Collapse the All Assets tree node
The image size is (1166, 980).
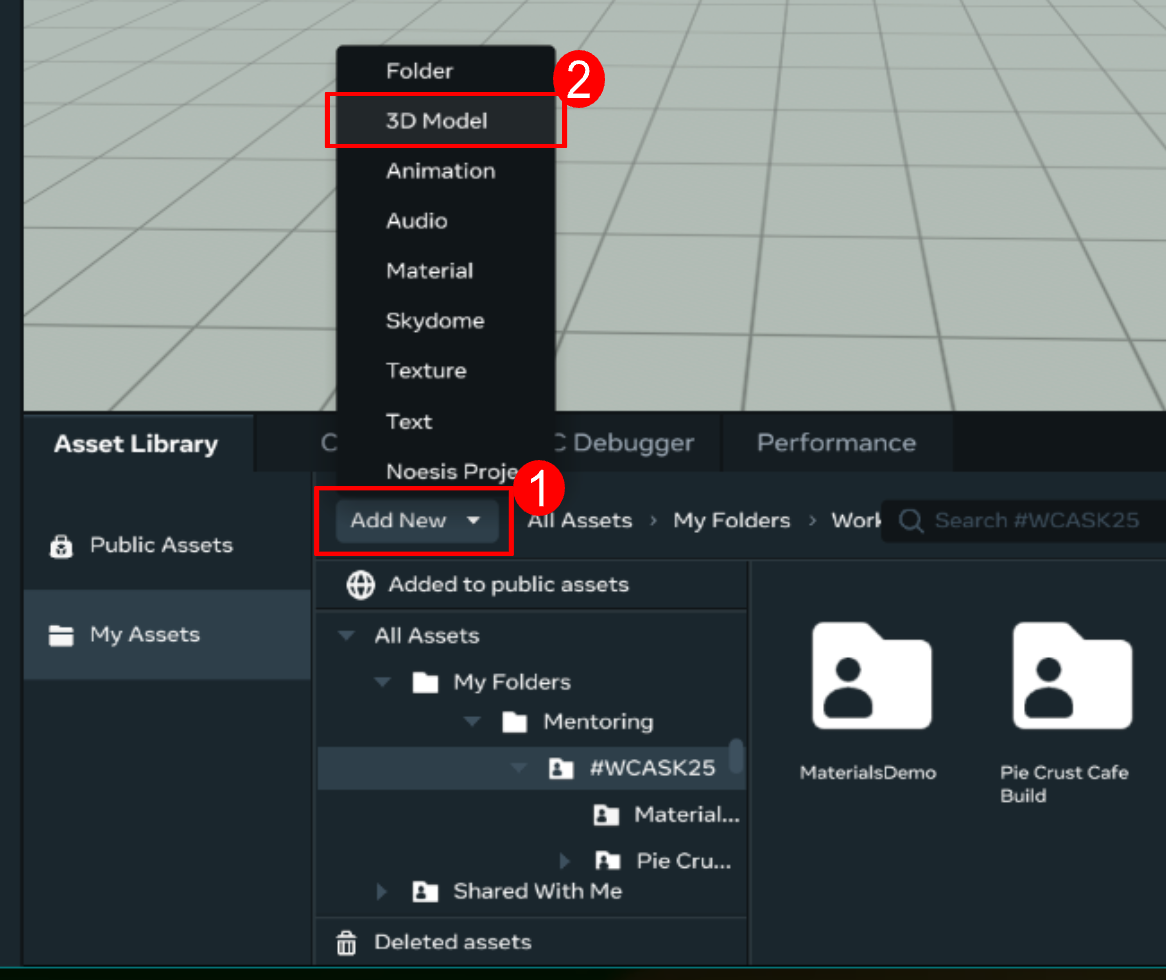[347, 636]
